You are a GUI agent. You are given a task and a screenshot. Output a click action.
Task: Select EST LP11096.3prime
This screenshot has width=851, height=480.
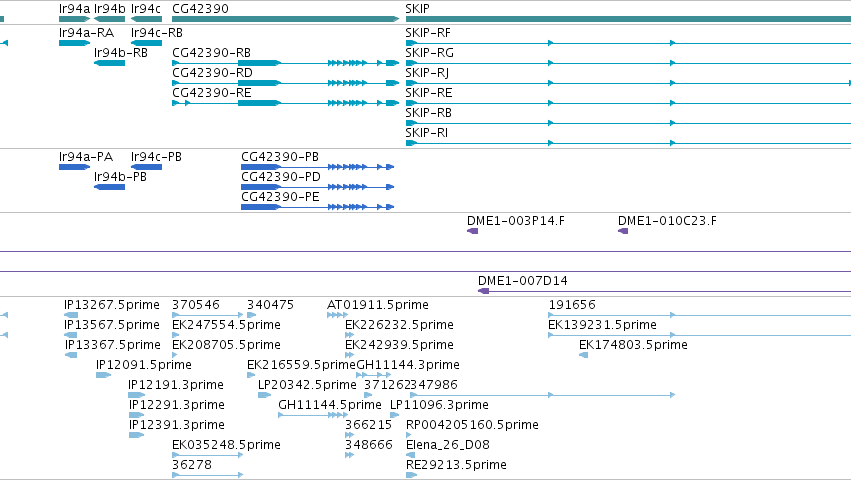395,415
